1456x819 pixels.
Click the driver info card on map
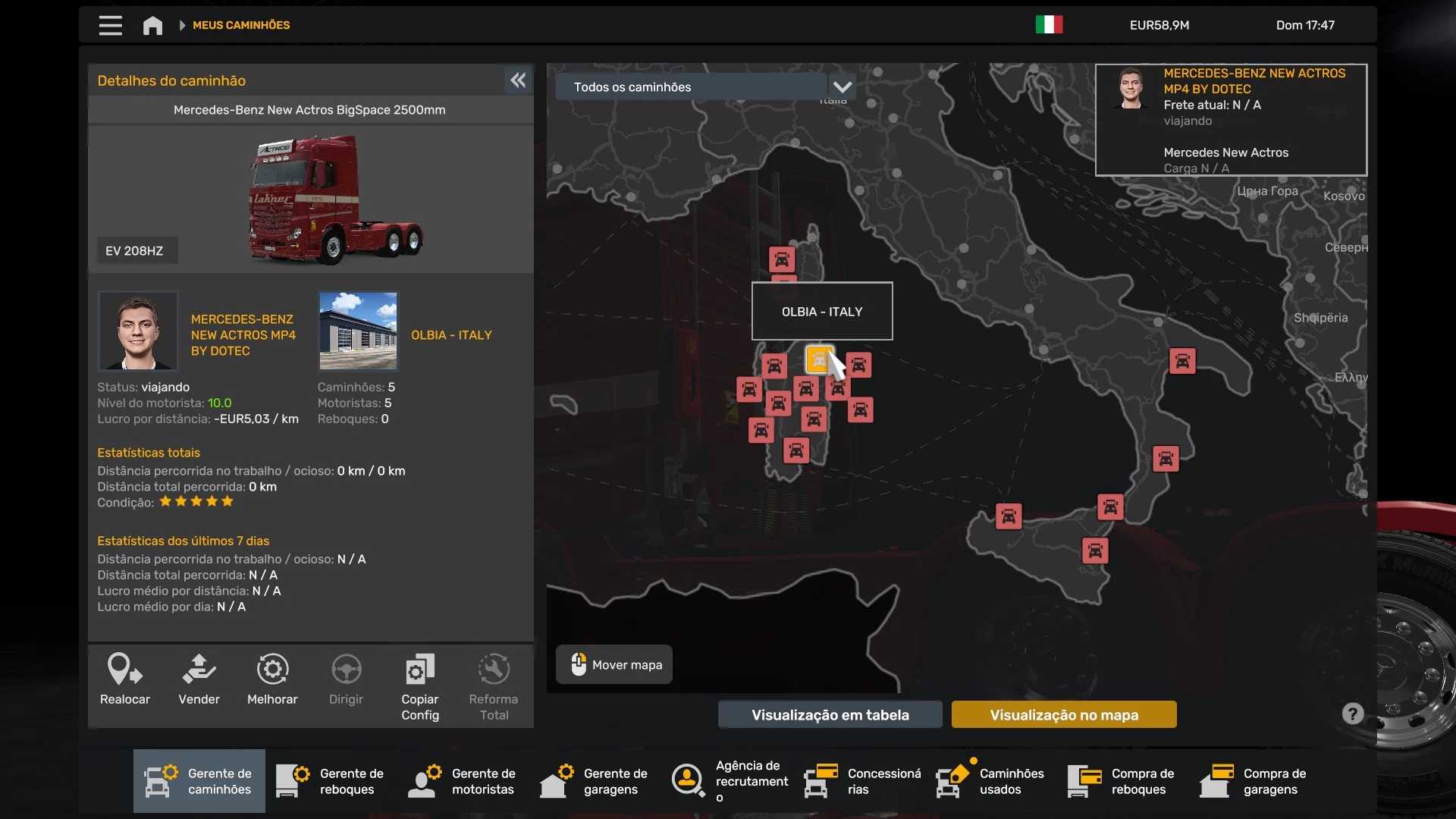1232,120
